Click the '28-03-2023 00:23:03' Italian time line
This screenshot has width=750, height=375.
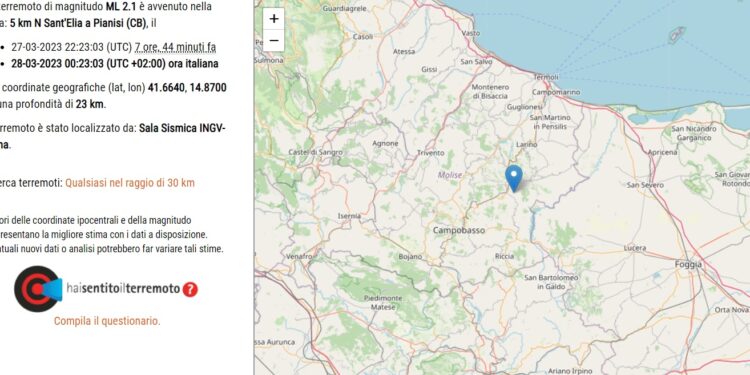click(x=115, y=64)
